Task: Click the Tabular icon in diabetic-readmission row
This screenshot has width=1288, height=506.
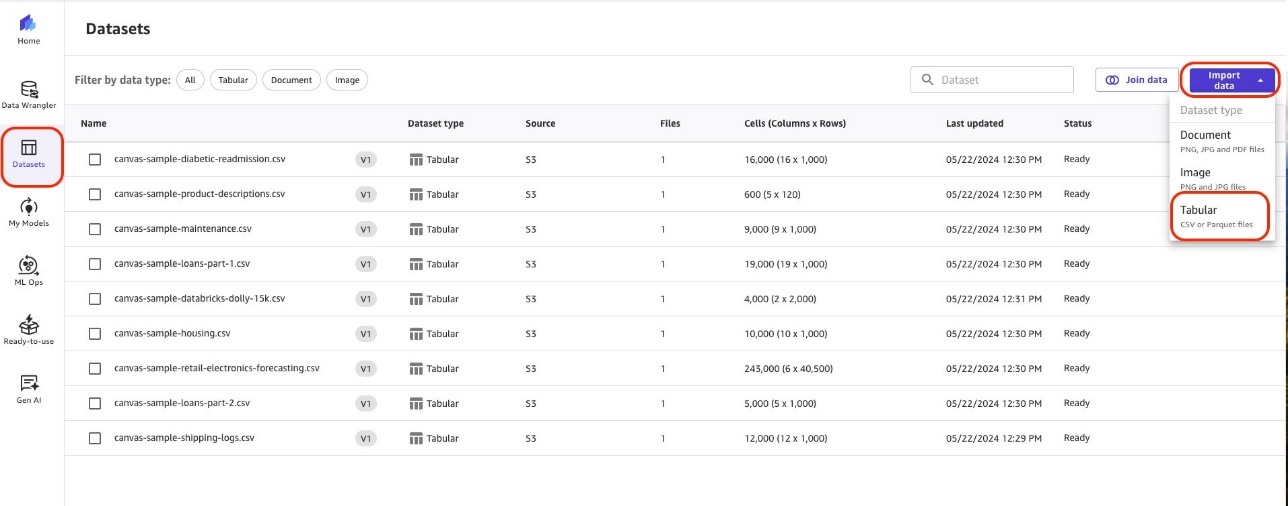Action: 416,159
